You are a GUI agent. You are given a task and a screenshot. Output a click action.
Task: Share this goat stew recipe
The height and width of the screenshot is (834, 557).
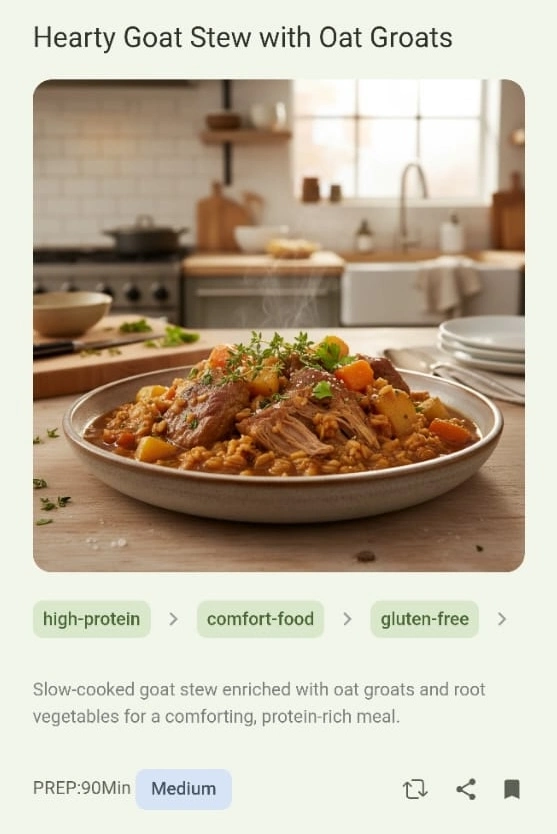click(x=466, y=789)
